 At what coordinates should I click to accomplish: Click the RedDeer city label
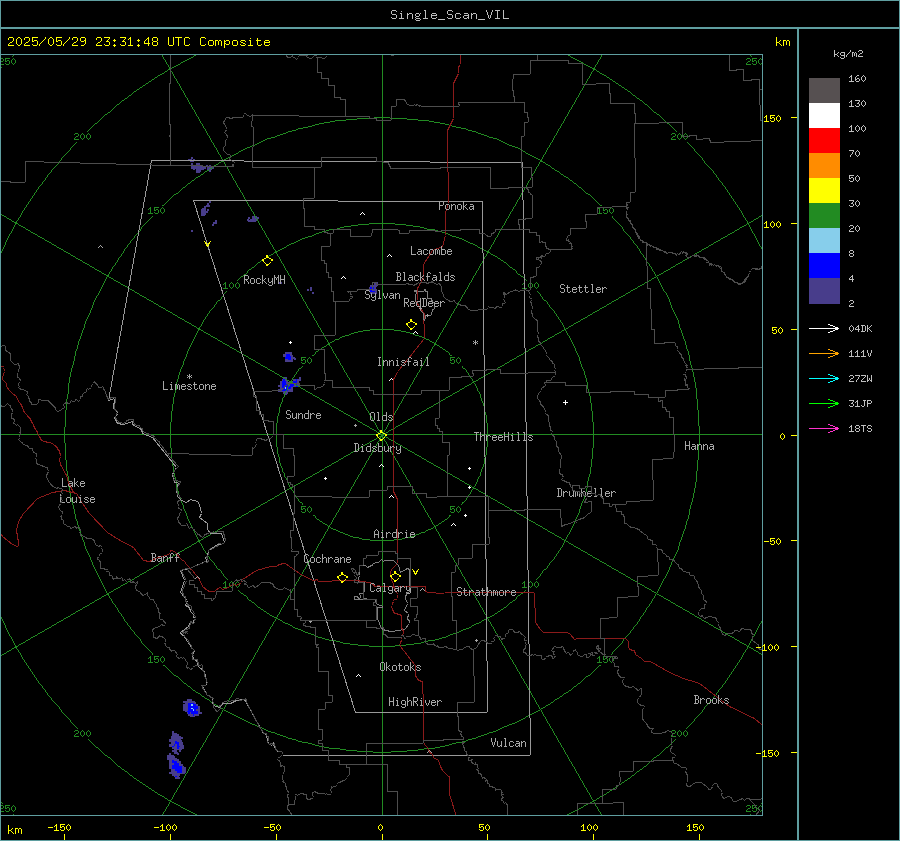point(424,303)
